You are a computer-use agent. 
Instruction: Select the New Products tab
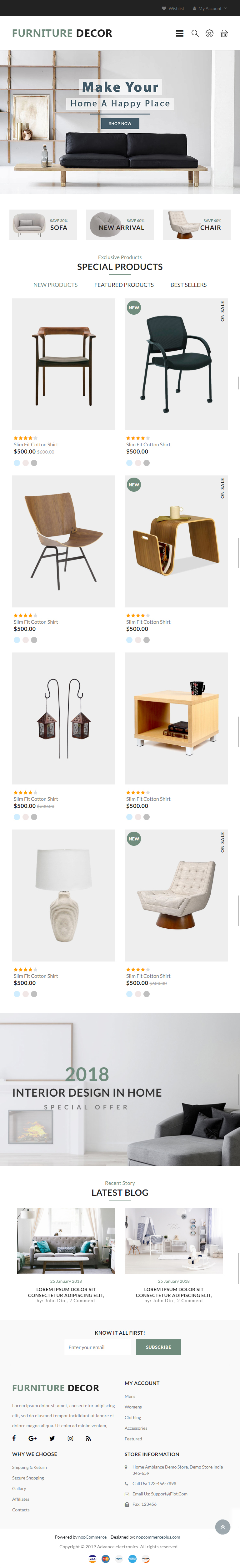pos(55,285)
